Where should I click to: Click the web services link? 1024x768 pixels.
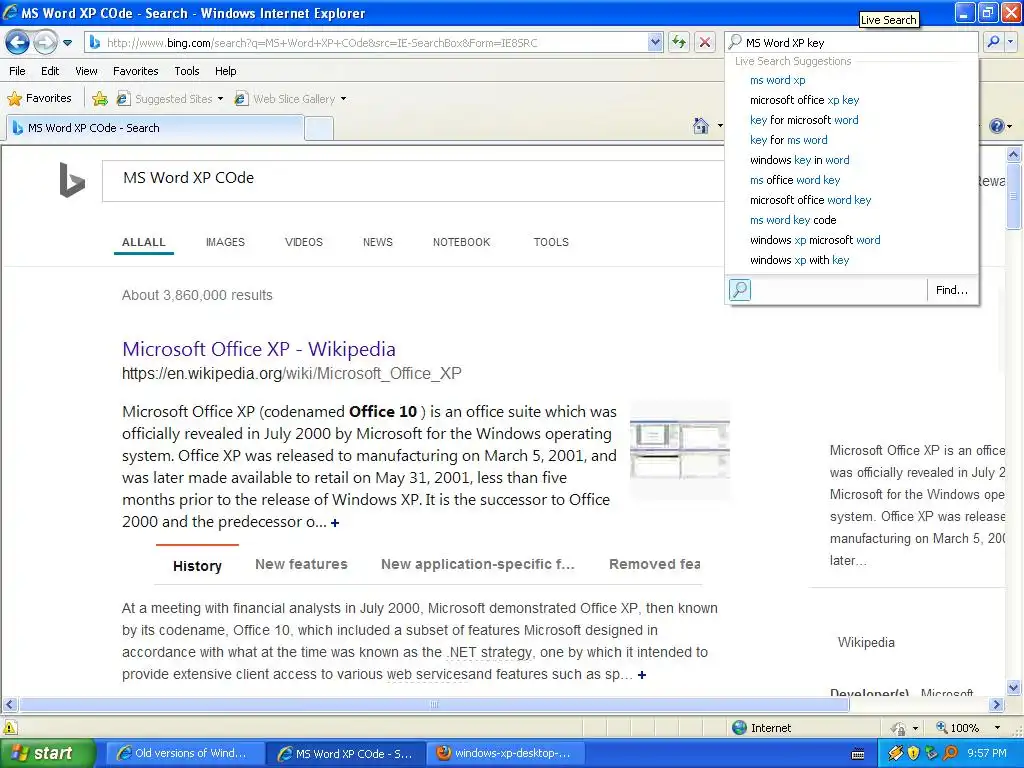tap(427, 675)
